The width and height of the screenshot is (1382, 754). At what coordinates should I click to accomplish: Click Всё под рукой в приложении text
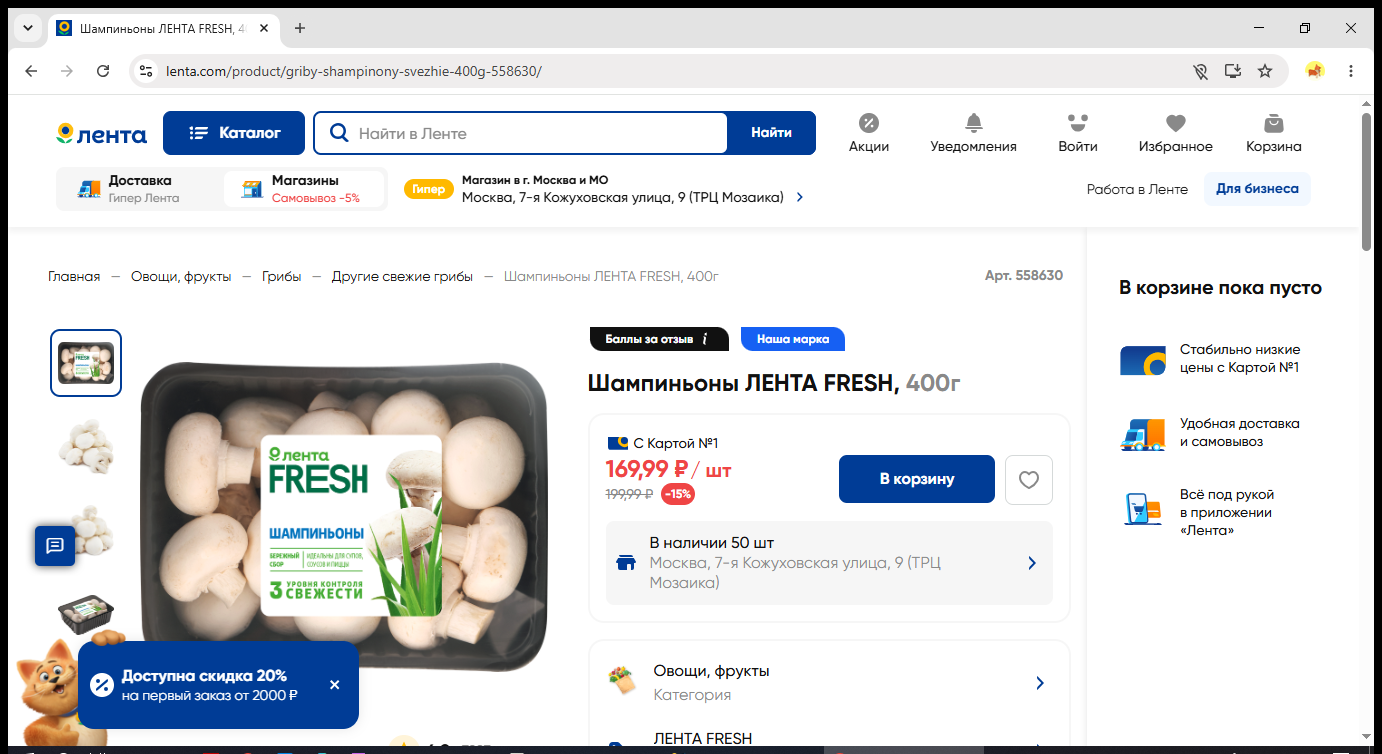coord(1227,512)
